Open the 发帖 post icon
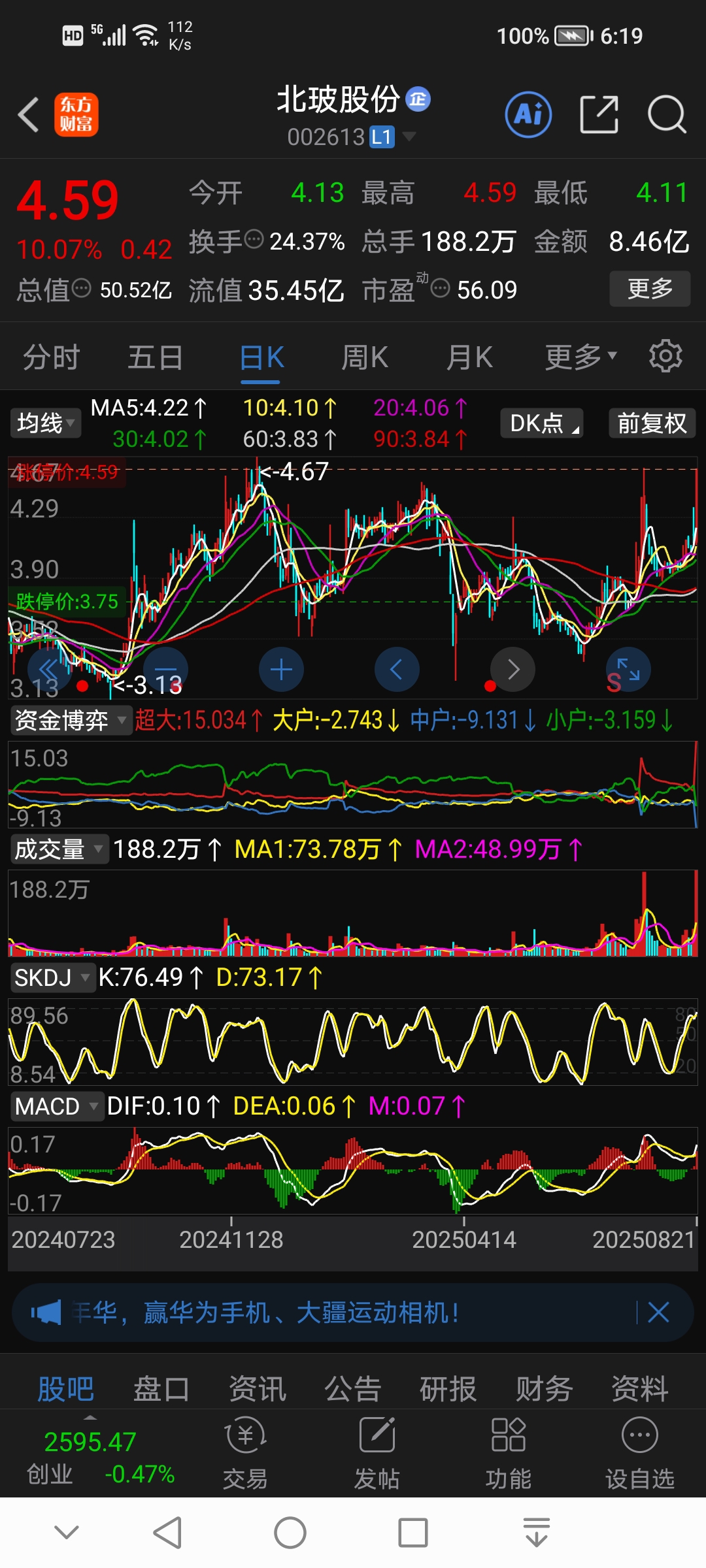706x1568 pixels. tap(377, 1454)
